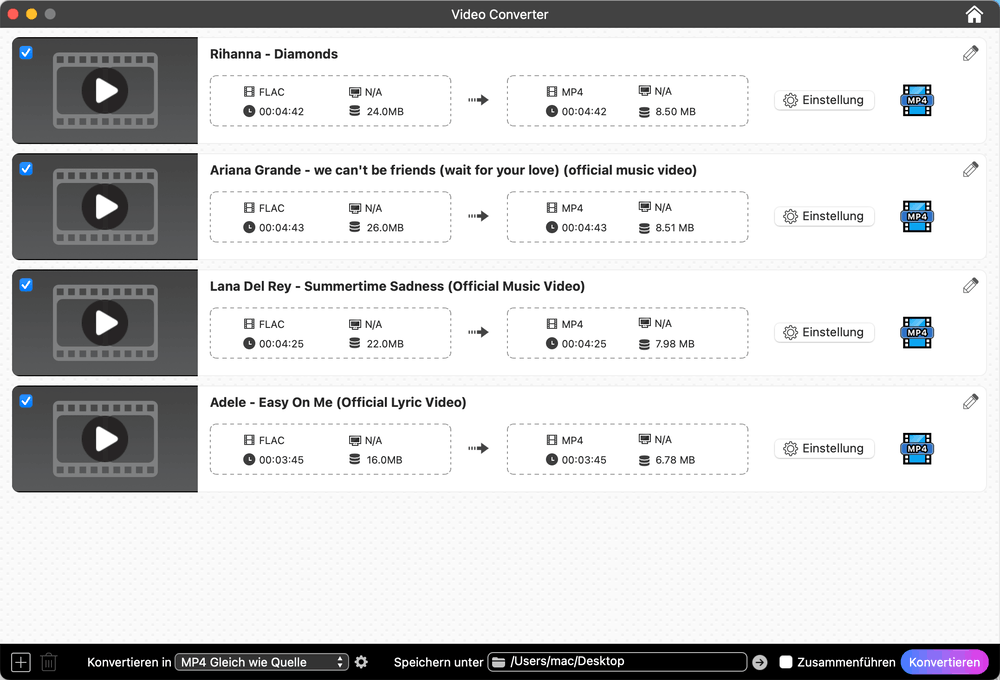The height and width of the screenshot is (680, 1000).
Task: Open output folder with arrow icon
Action: click(760, 662)
